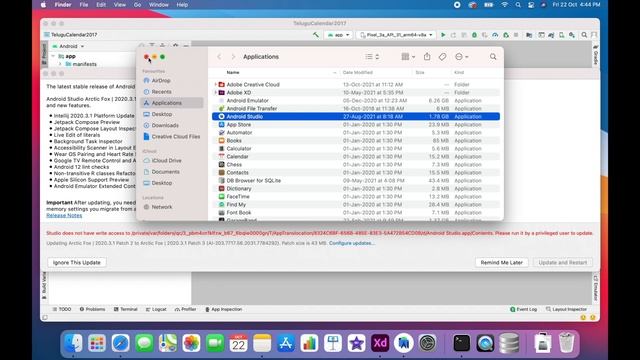Open the Profiler tool window tab
Image resolution: width=640 pixels, height=360 pixels.
(185, 309)
